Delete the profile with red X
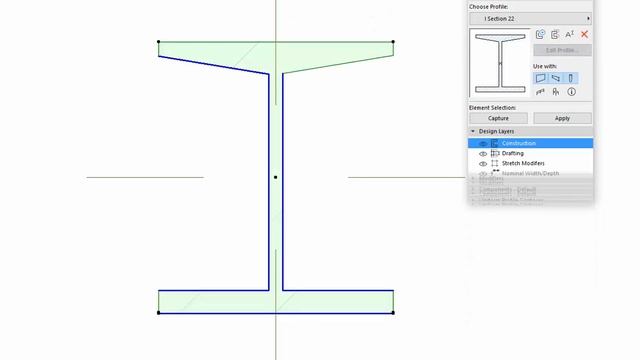 (x=584, y=35)
